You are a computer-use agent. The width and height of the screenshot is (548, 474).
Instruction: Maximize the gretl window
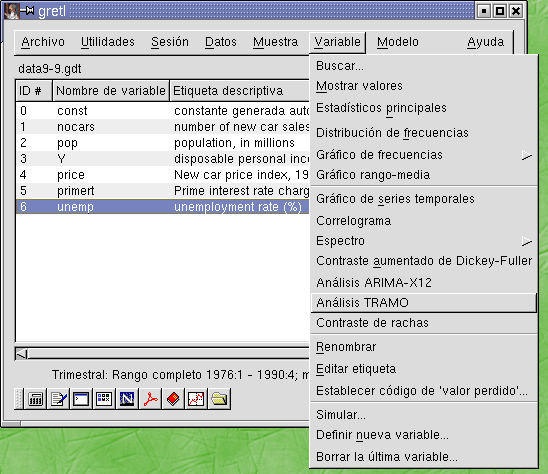(x=500, y=11)
